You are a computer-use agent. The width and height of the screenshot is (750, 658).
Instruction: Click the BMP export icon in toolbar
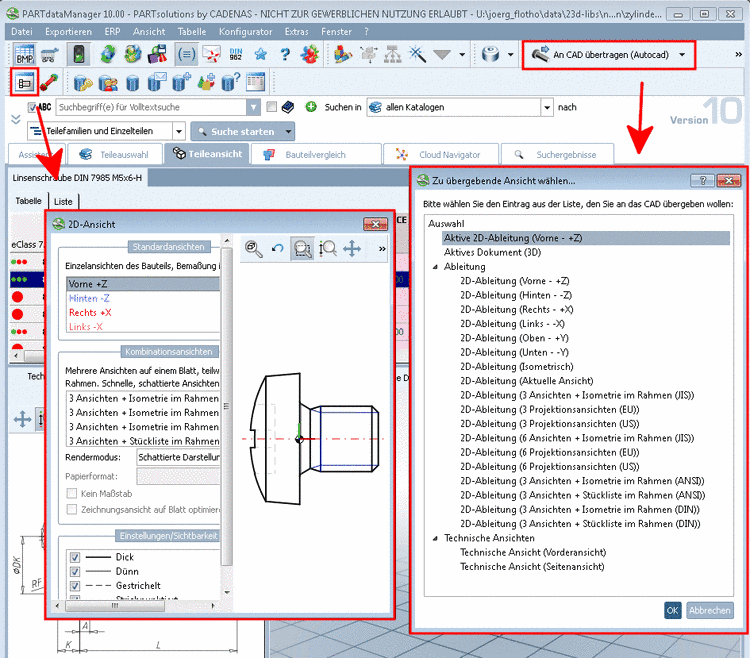tap(24, 54)
